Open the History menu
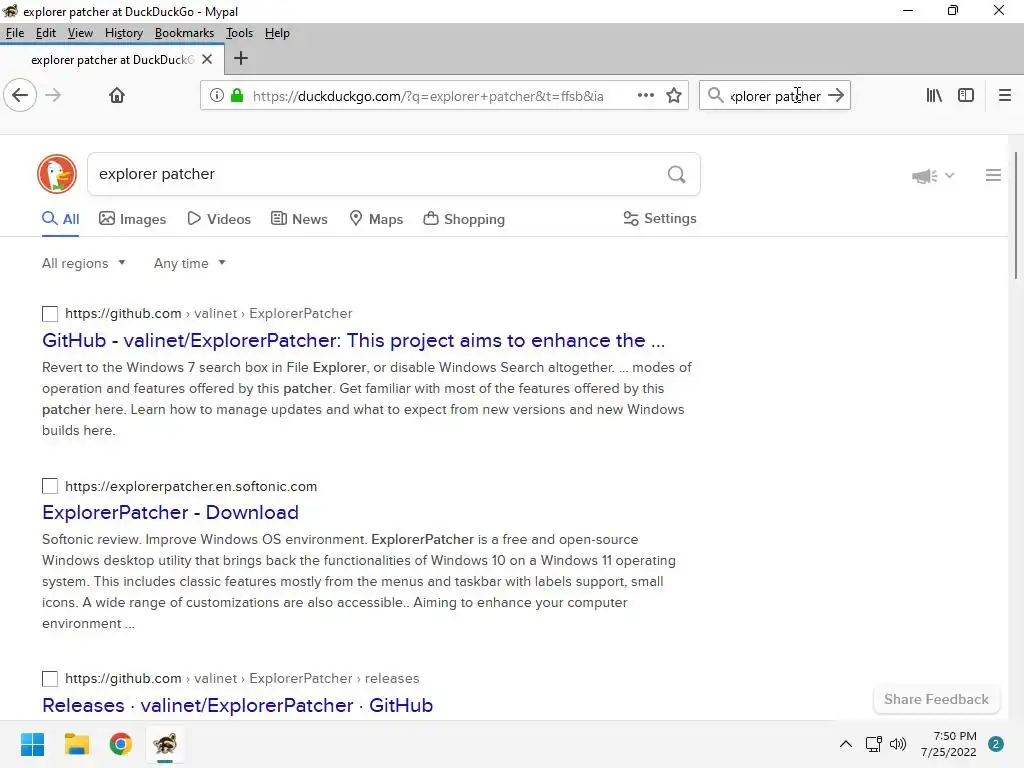 [x=123, y=33]
